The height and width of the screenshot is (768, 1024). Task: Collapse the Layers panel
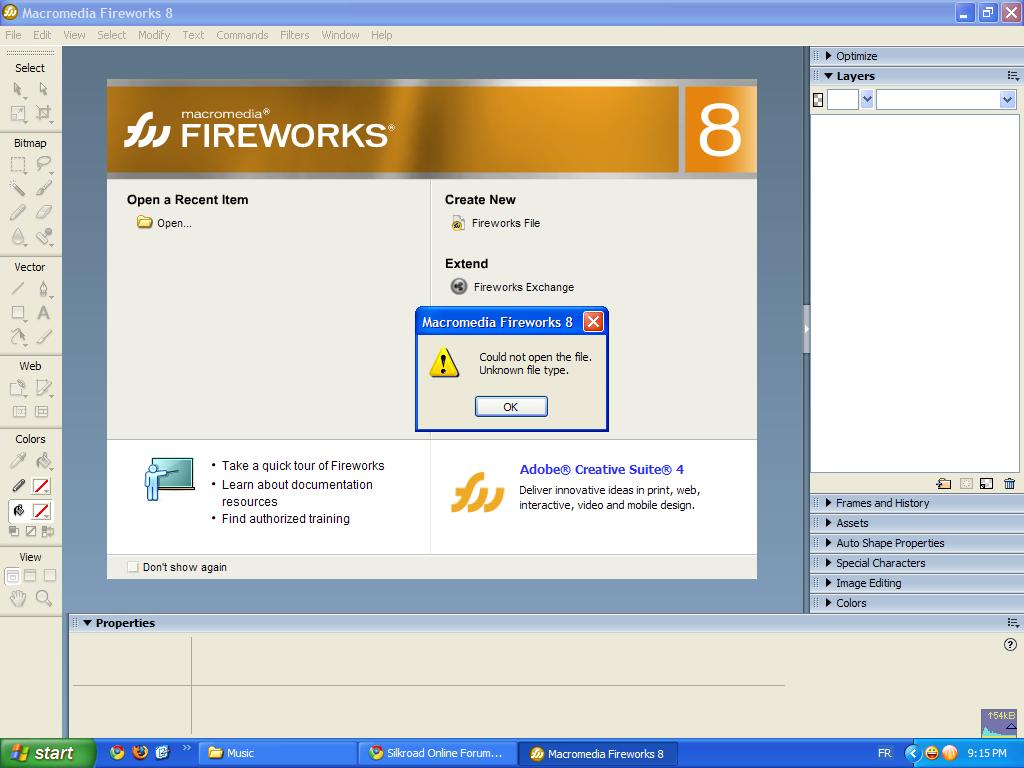(829, 76)
